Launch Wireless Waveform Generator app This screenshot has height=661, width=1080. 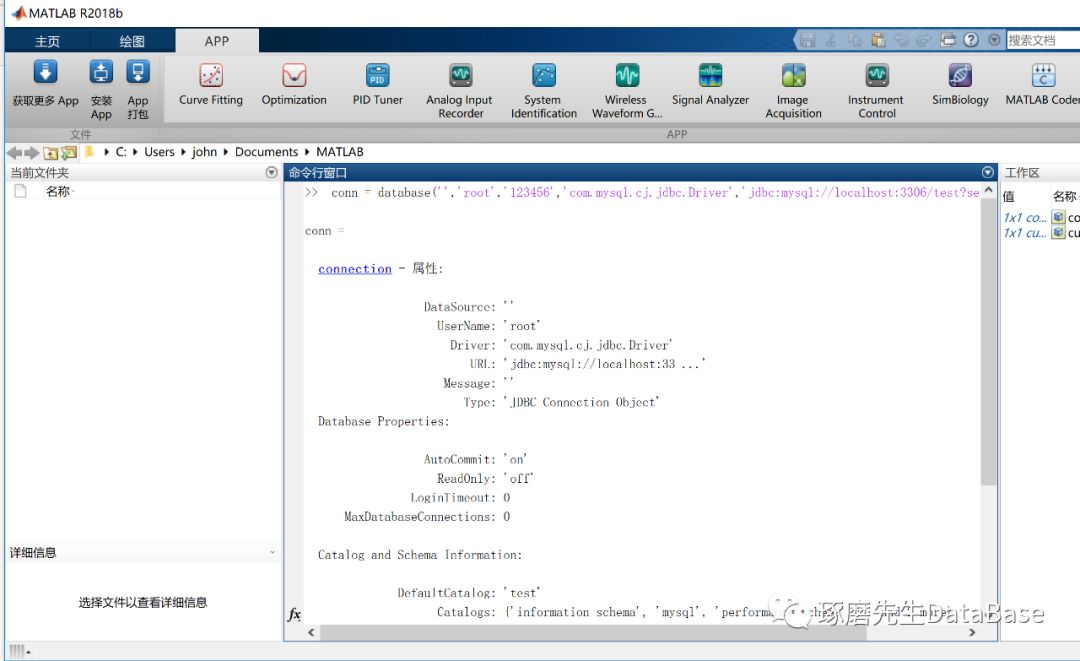pyautogui.click(x=627, y=91)
